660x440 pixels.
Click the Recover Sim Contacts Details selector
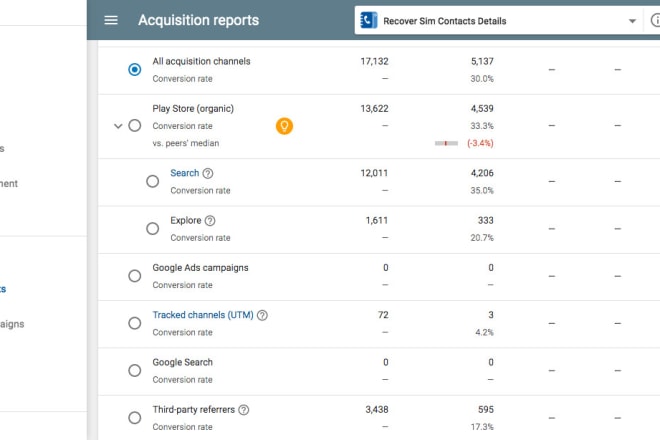[x=499, y=21]
